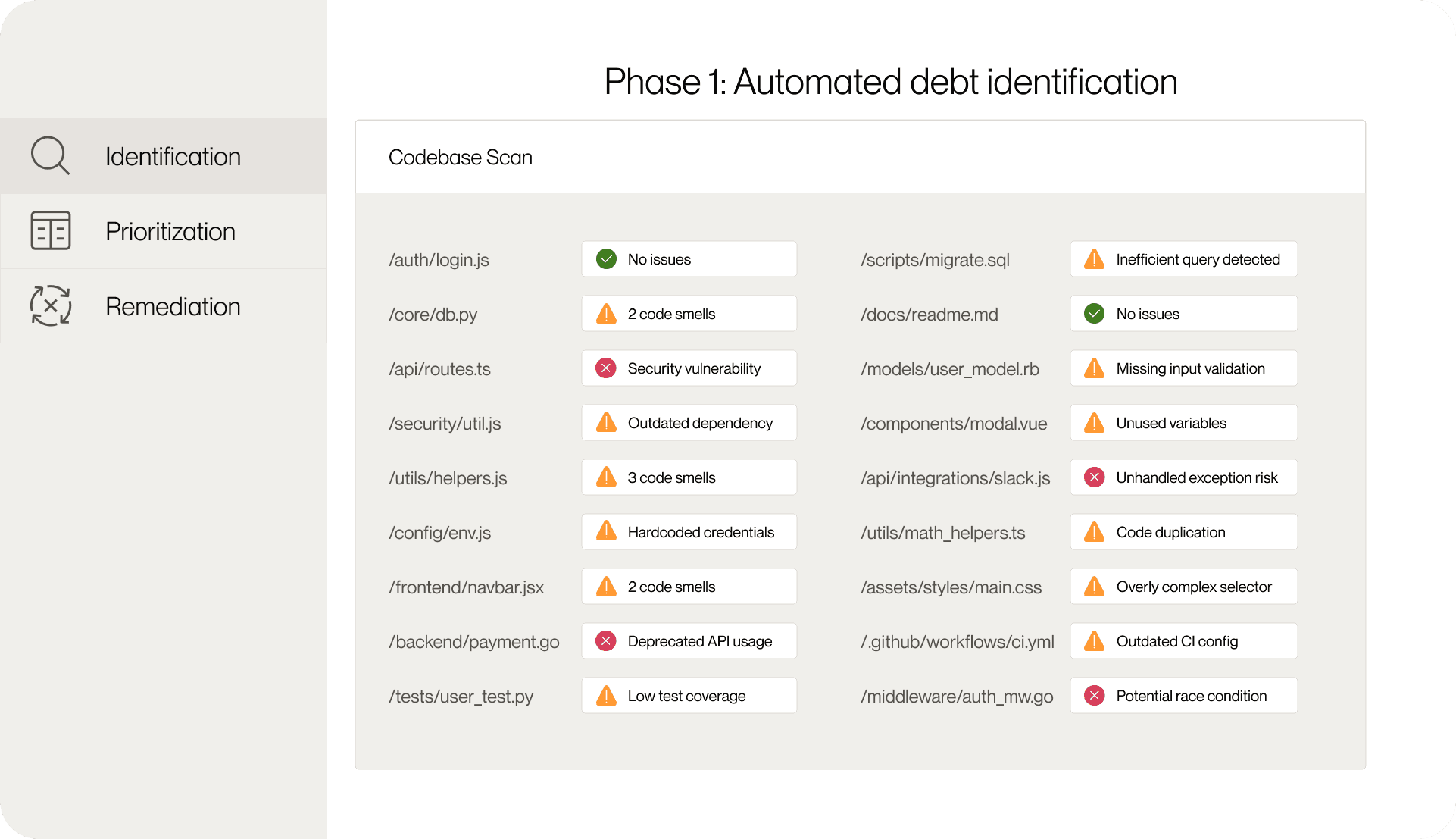1456x839 pixels.
Task: Click the Prioritization table icon
Action: coord(51,230)
